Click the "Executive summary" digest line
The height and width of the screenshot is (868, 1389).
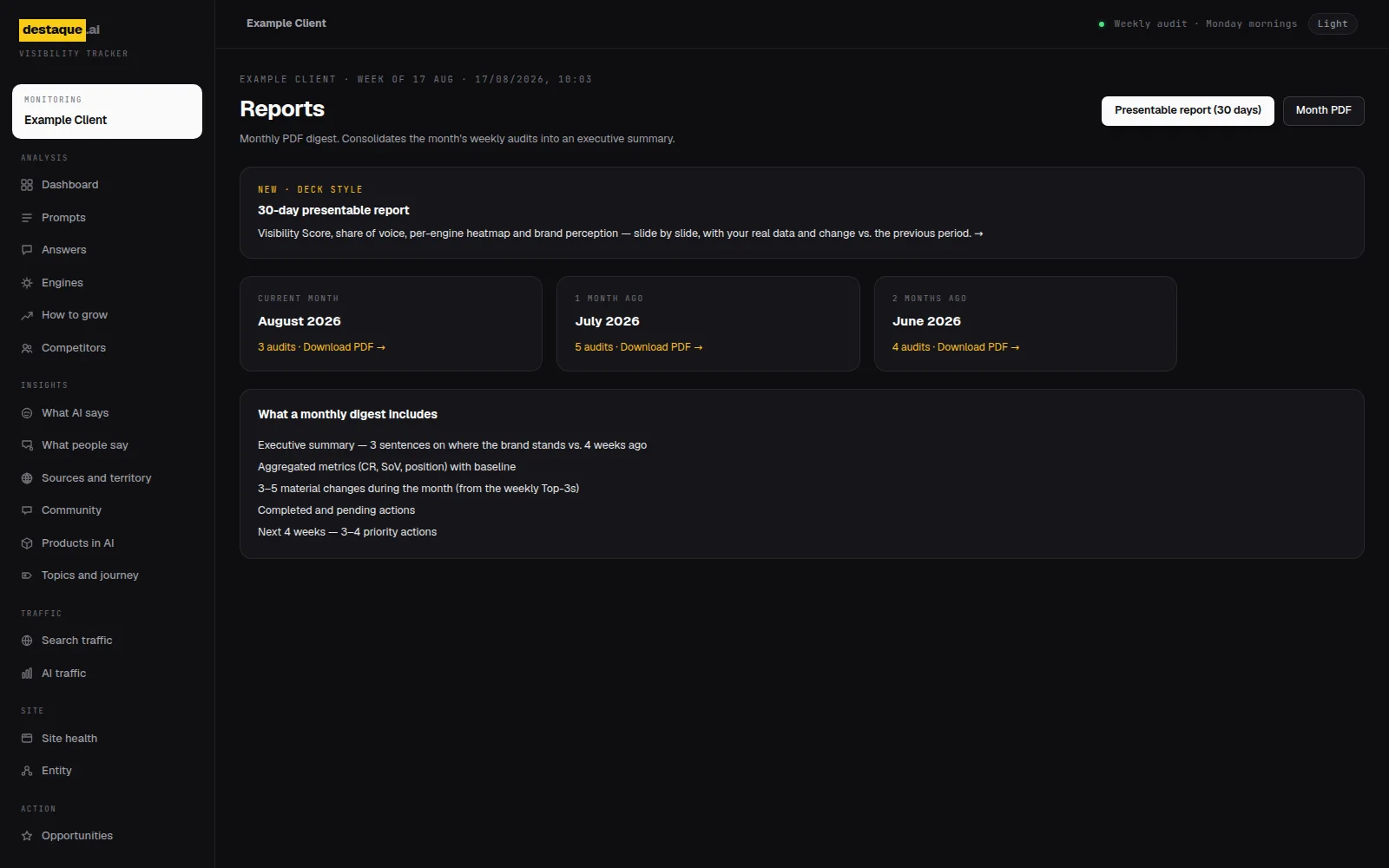[452, 445]
